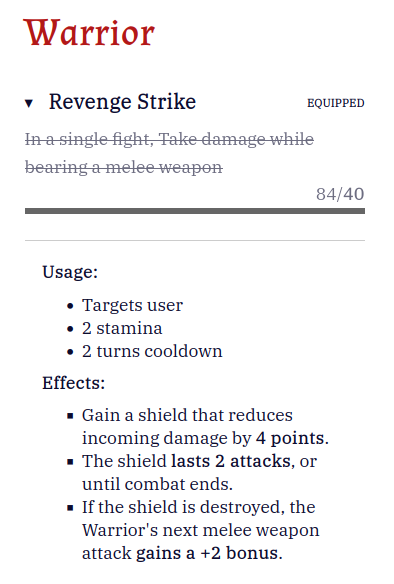
Task: Click the bold 'gains a +2 bonus' text
Action: tap(207, 553)
